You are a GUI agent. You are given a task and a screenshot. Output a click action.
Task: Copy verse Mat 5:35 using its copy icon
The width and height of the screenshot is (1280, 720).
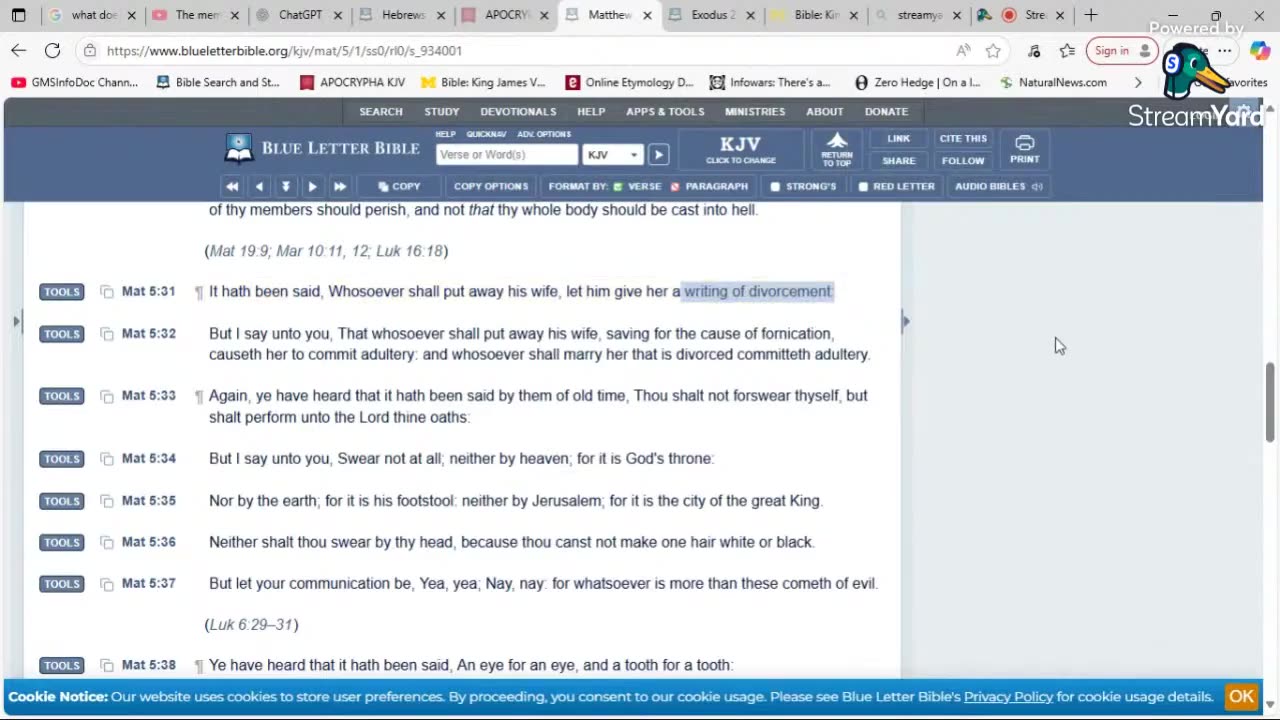point(107,501)
